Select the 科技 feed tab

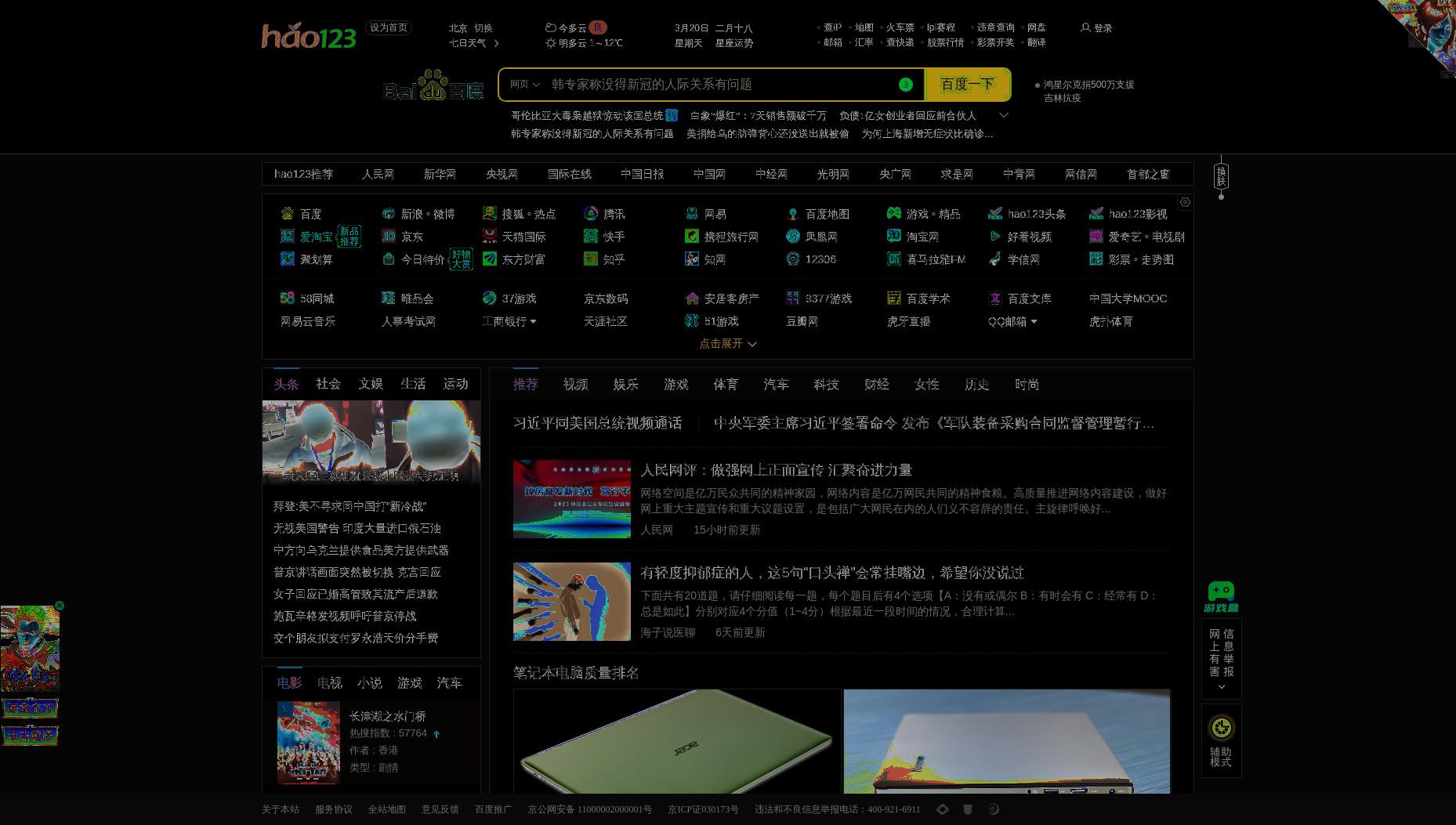827,384
